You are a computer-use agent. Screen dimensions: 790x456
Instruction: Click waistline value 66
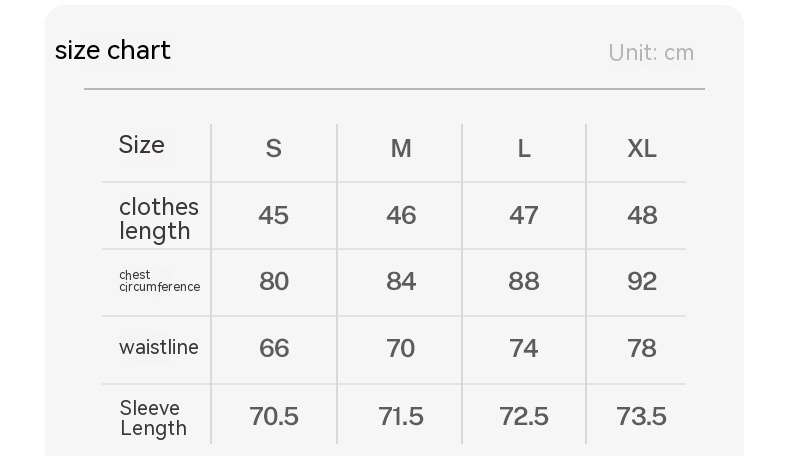273,348
